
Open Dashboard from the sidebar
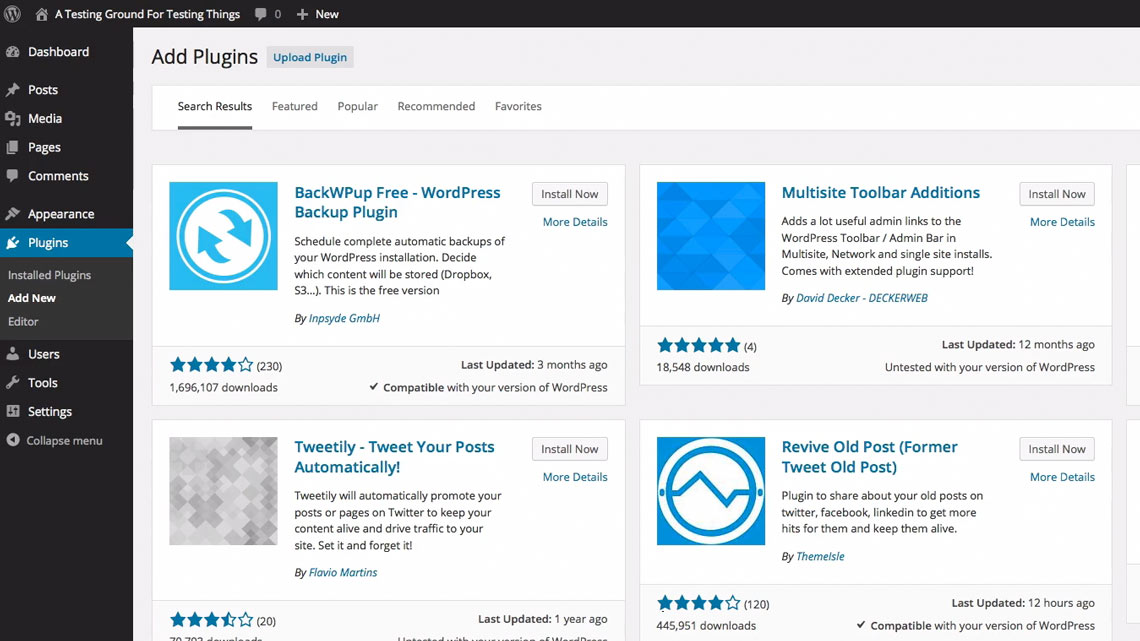pos(58,52)
